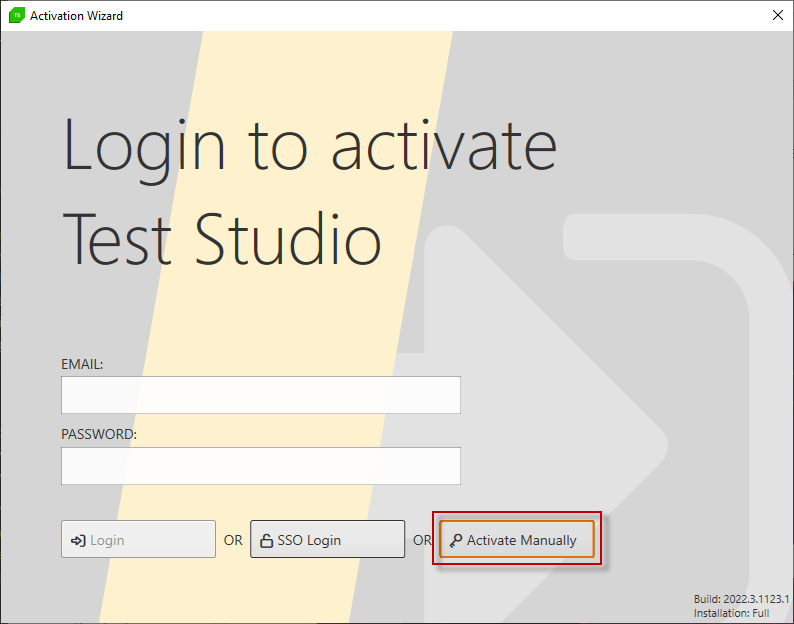The width and height of the screenshot is (794, 624).
Task: Click the Build 2022.3.1123.1 version text
Action: pos(741,599)
